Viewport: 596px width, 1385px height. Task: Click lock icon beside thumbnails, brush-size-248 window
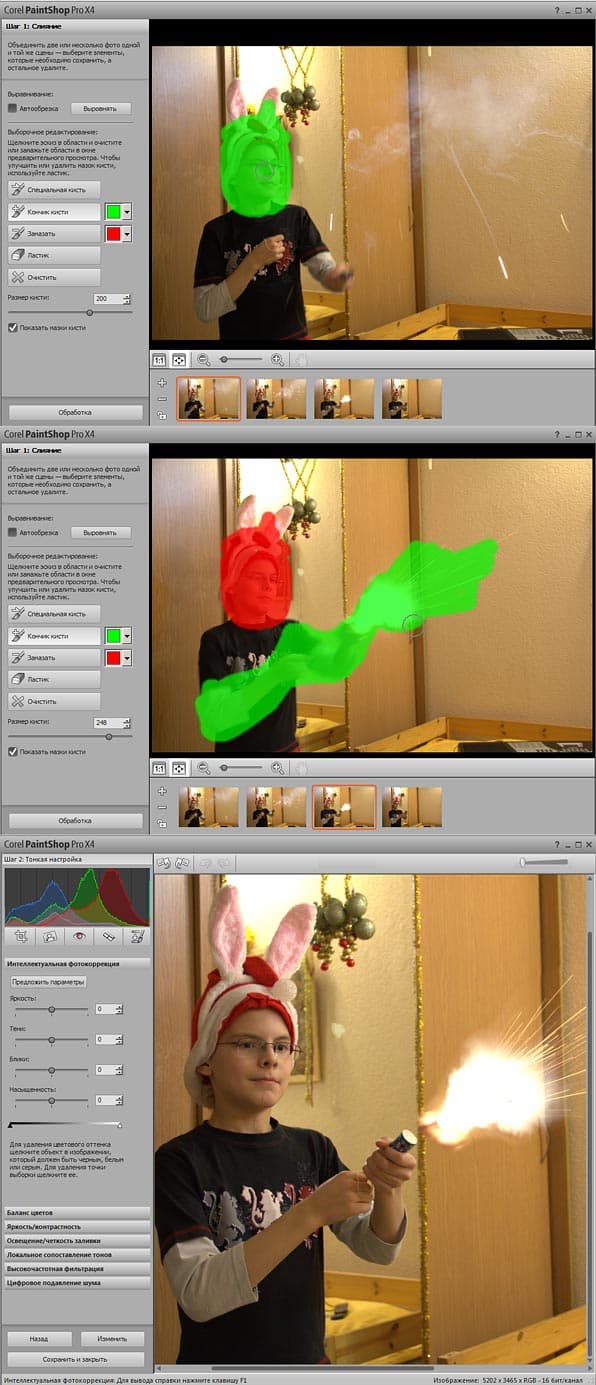[162, 823]
